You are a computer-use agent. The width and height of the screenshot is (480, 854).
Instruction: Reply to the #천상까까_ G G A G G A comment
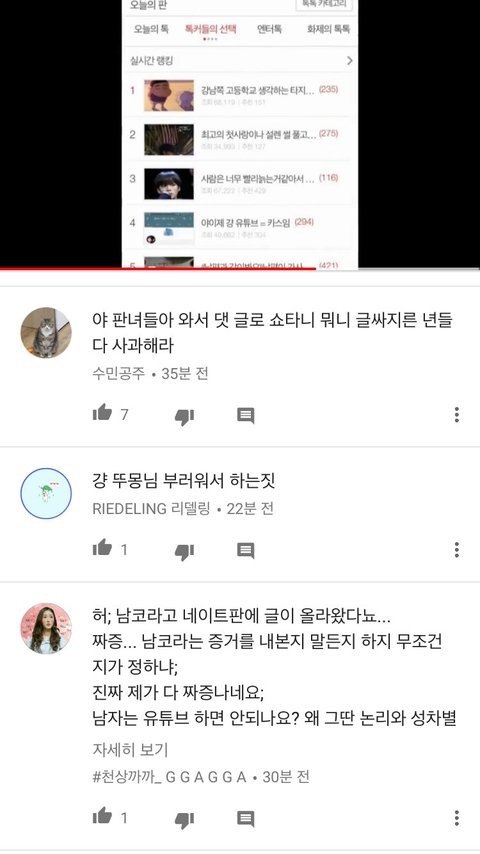pos(246,818)
